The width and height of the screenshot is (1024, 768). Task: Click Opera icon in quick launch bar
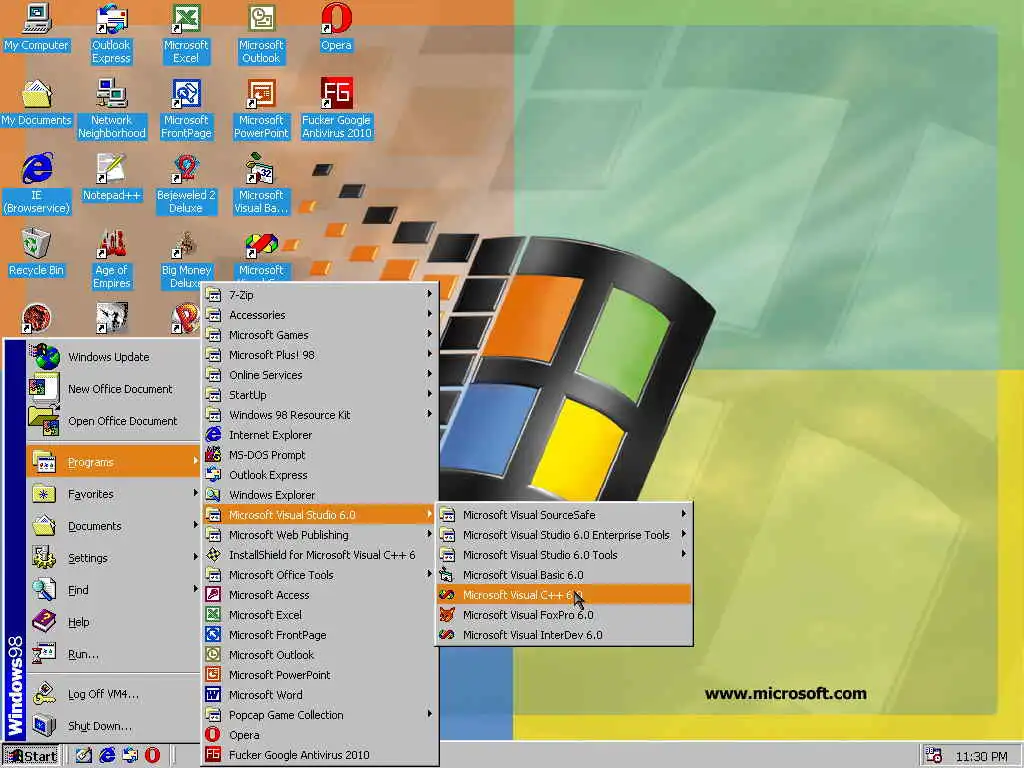pyautogui.click(x=153, y=755)
